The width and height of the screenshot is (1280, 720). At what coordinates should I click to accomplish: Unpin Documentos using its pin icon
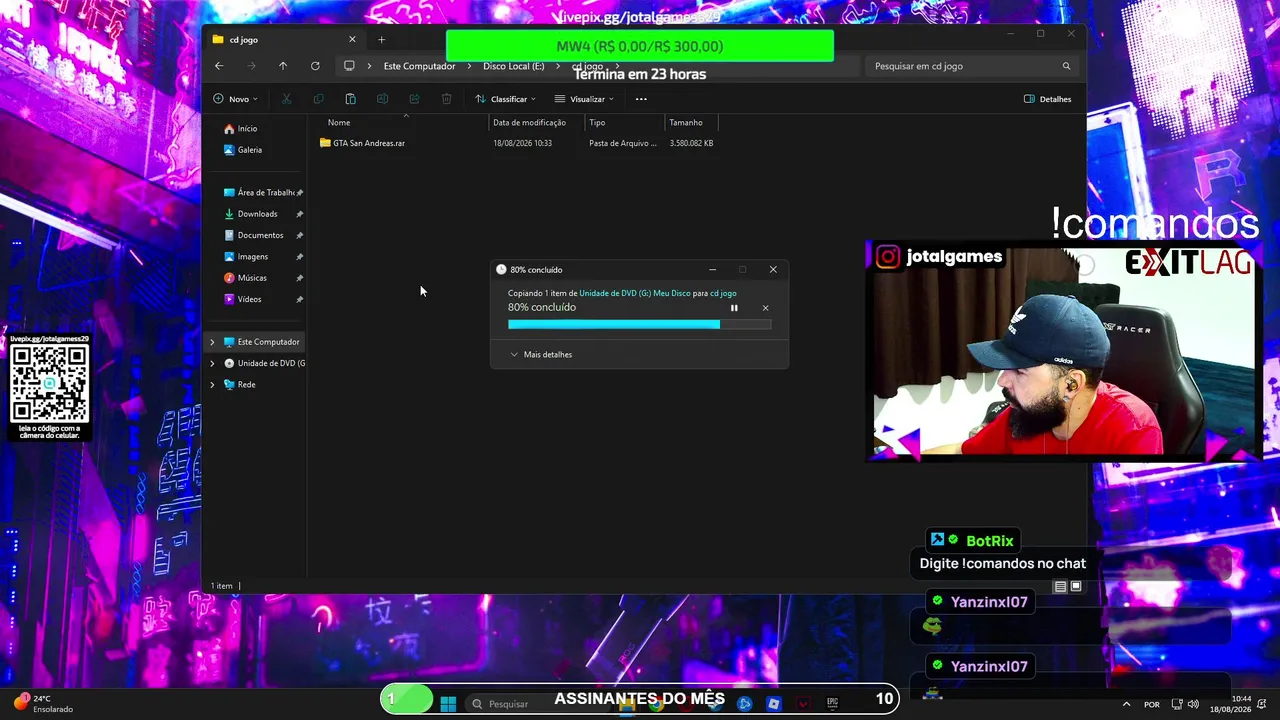(x=300, y=235)
